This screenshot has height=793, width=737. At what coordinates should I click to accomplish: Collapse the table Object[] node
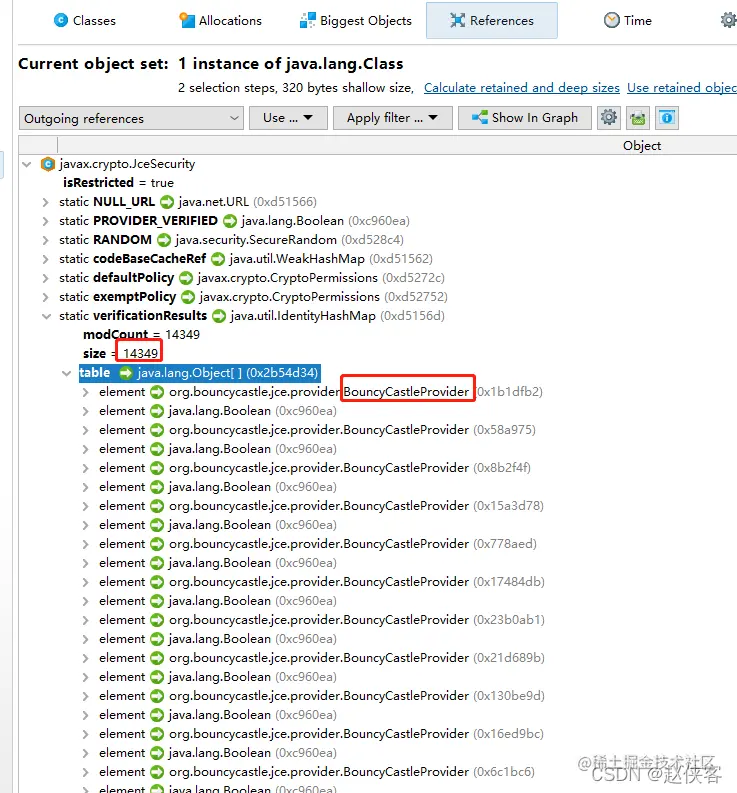(66, 373)
